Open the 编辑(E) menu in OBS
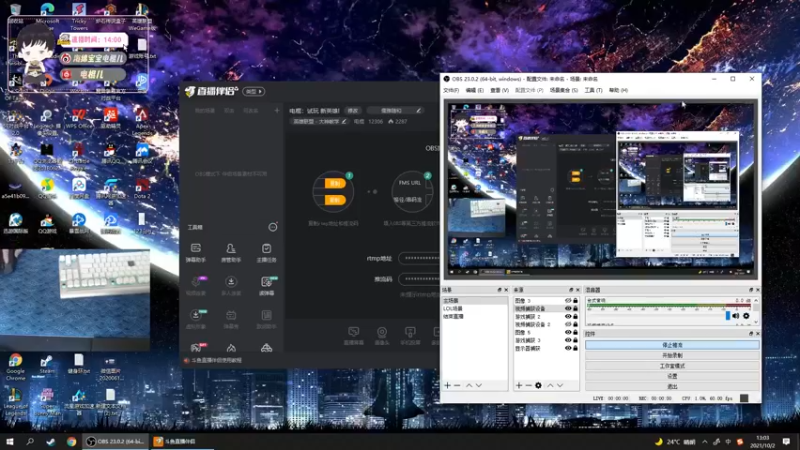Image resolution: width=800 pixels, height=450 pixels. click(474, 90)
